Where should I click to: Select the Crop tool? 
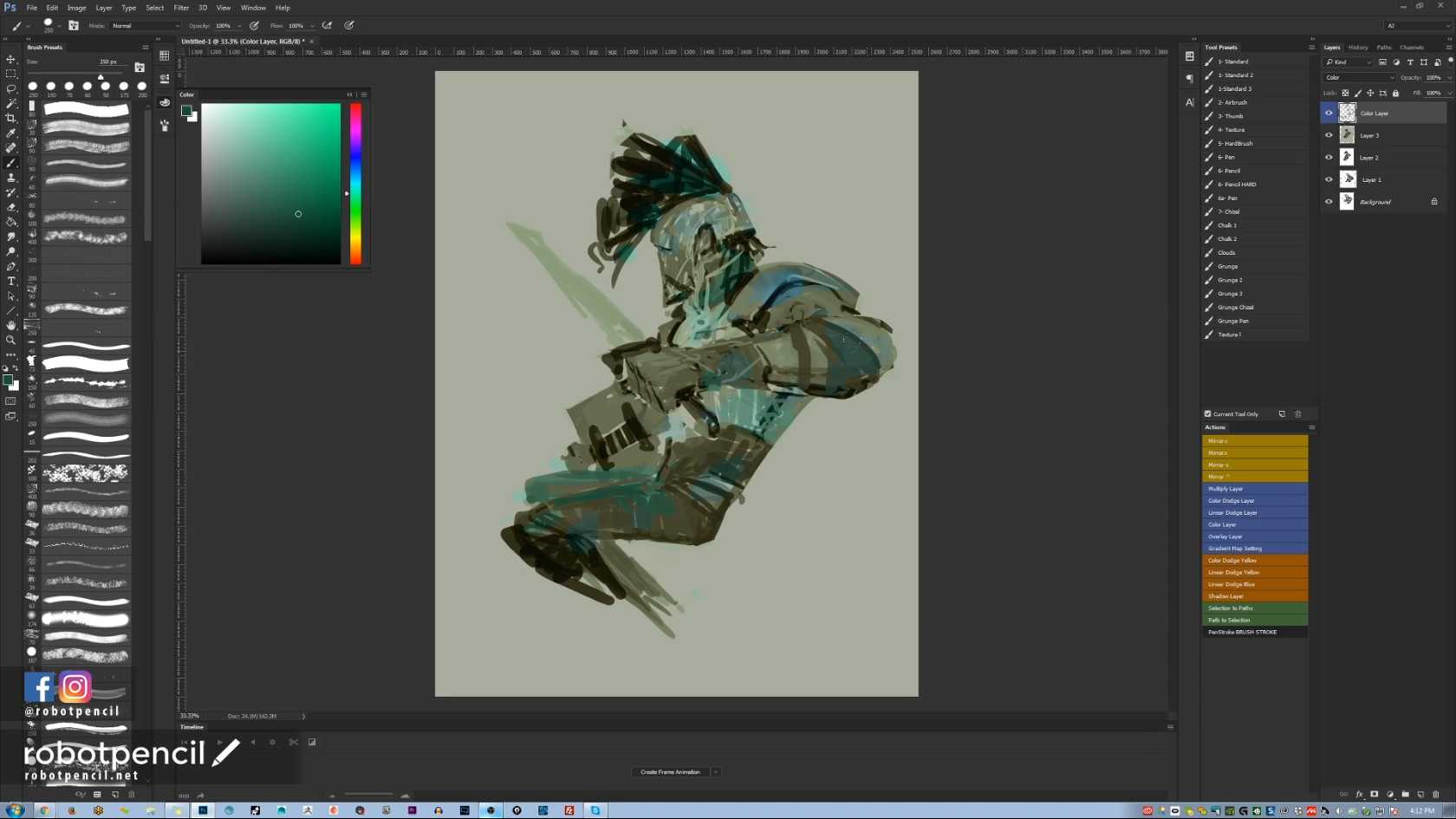click(11, 118)
